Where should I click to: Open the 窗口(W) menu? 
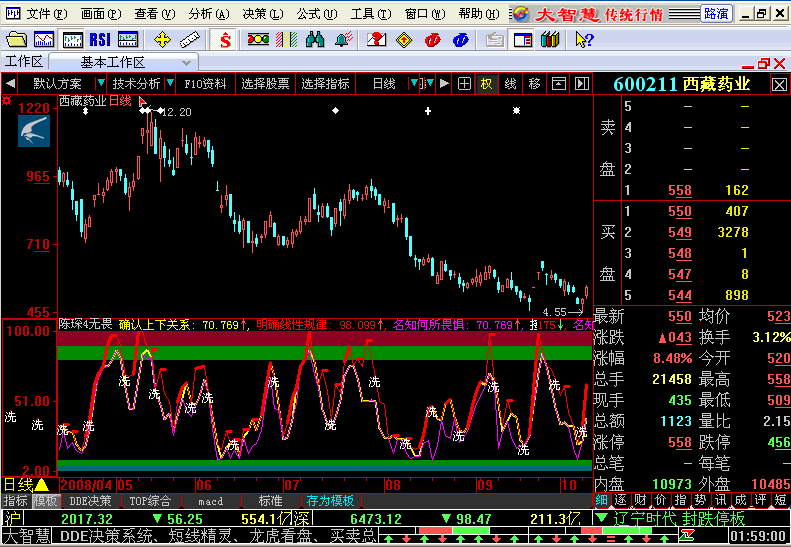[425, 14]
